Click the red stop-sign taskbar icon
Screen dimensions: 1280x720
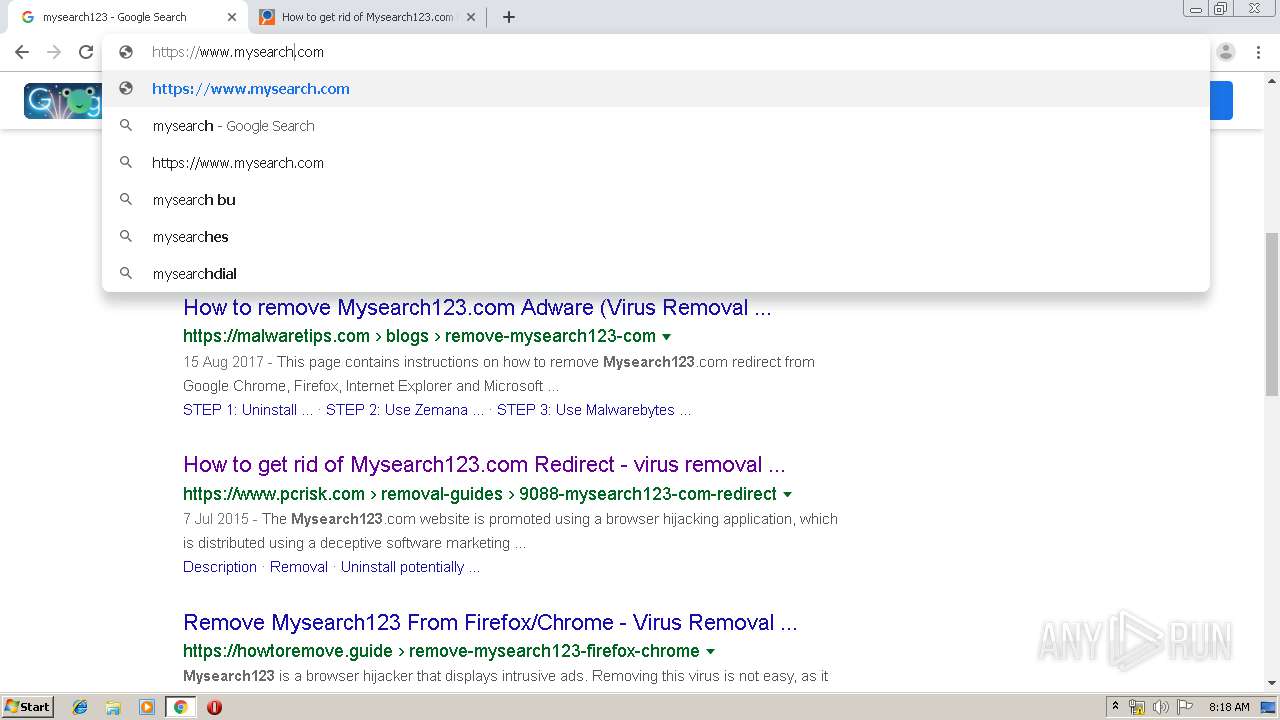(214, 707)
